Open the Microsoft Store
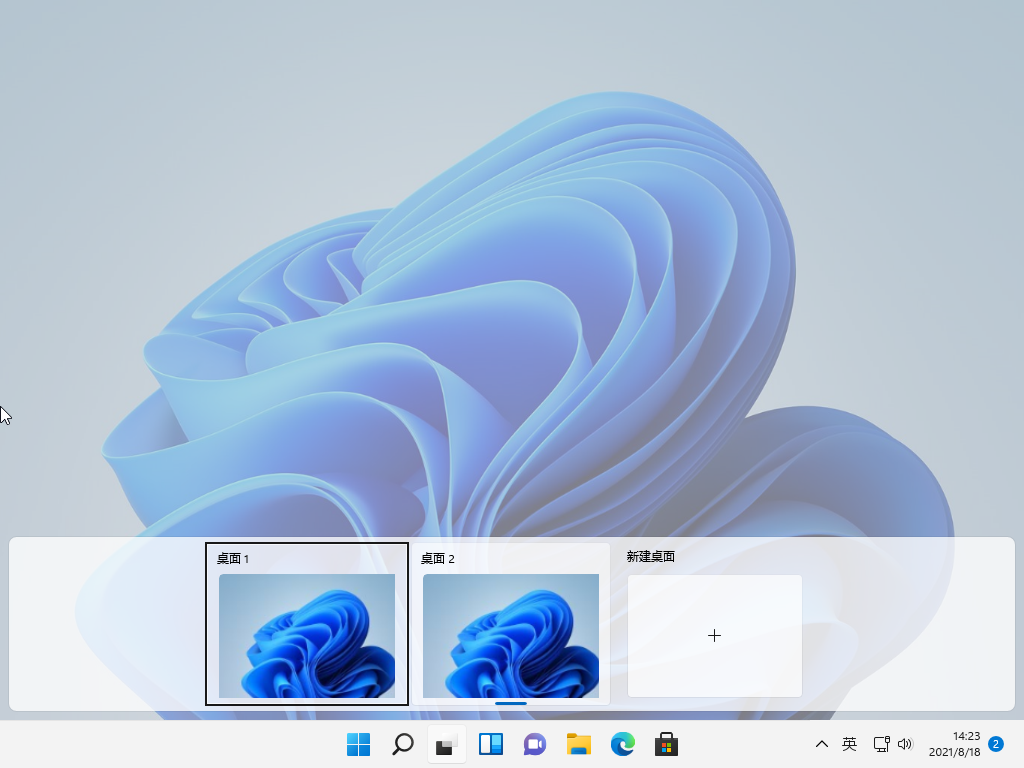The image size is (1024, 768). tap(666, 744)
